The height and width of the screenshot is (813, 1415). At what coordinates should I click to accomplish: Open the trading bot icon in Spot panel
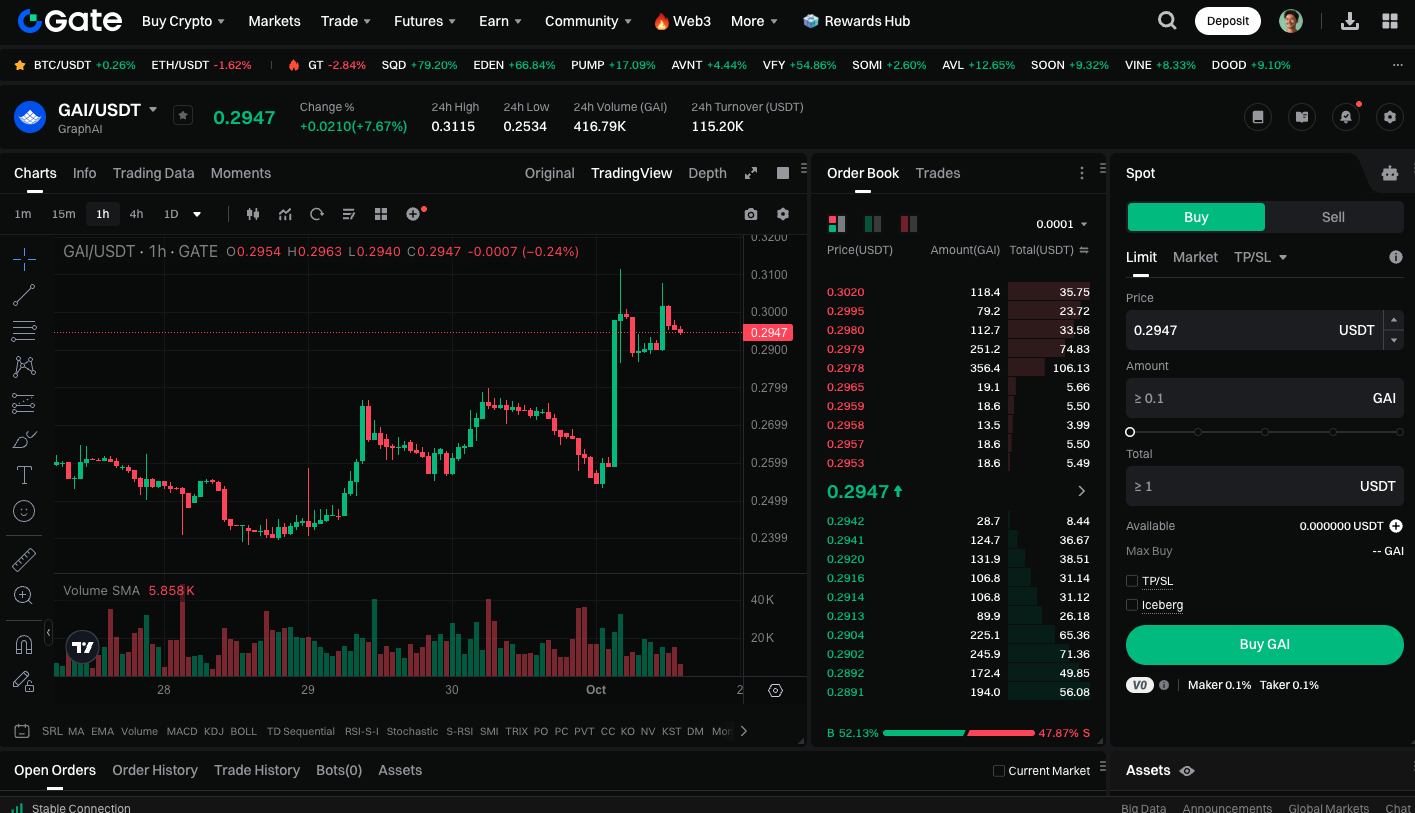pos(1390,173)
